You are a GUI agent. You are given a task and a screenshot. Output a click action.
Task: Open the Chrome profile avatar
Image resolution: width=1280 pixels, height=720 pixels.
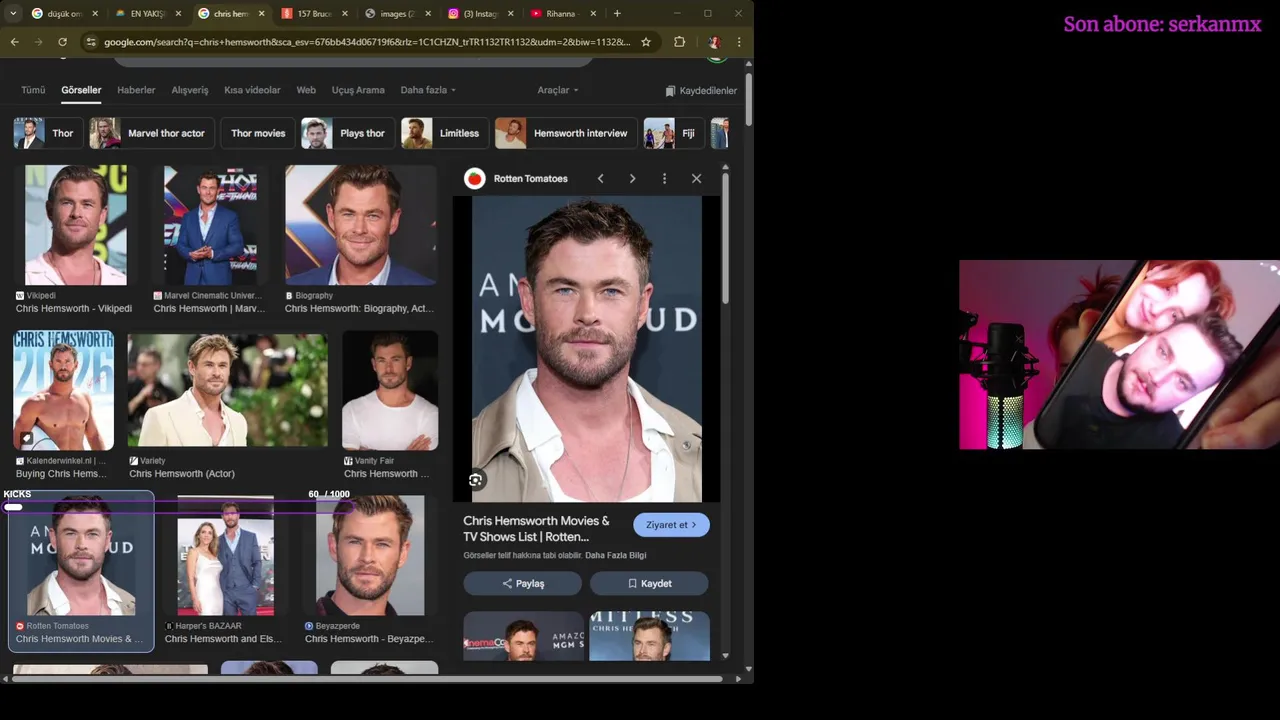click(714, 42)
